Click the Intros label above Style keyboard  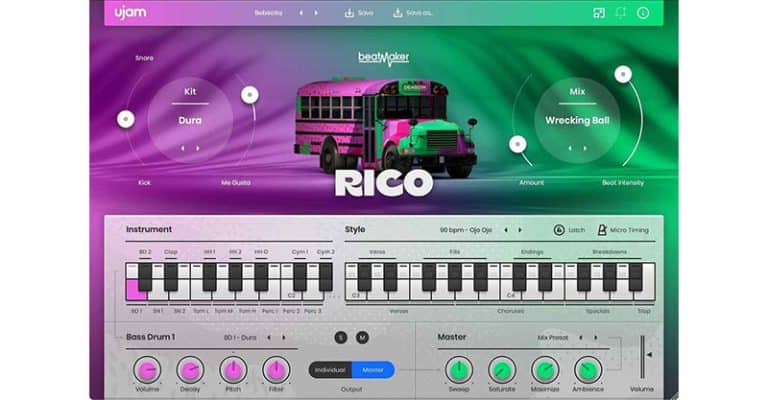click(377, 252)
